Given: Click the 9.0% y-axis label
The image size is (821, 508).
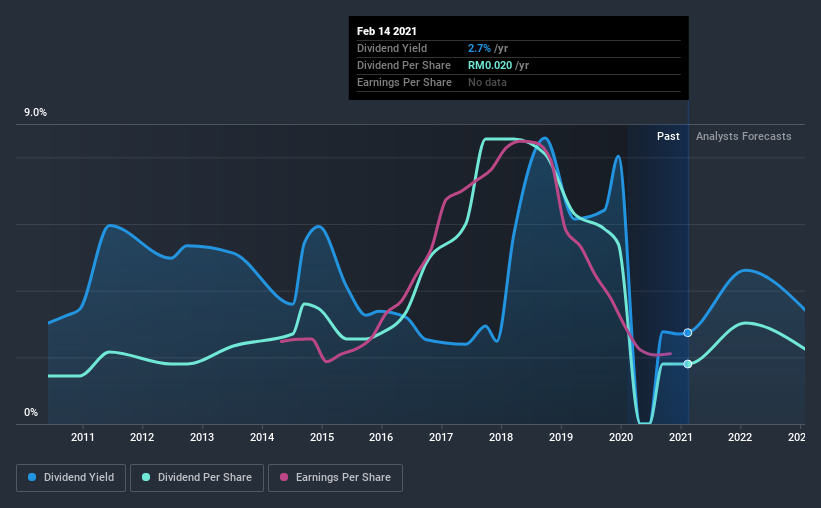Looking at the screenshot, I should pyautogui.click(x=35, y=113).
